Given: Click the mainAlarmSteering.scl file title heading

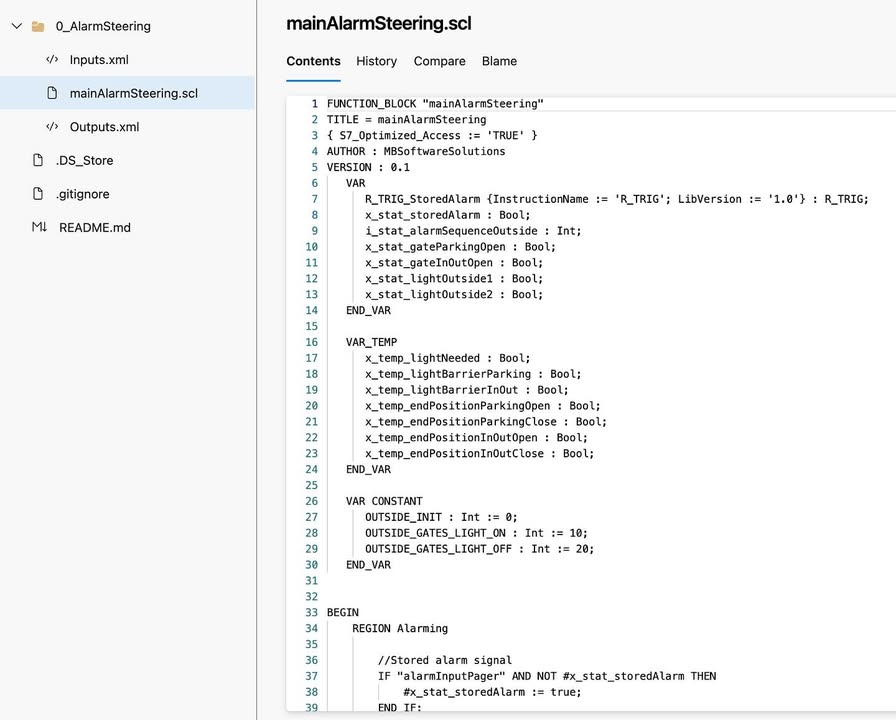Looking at the screenshot, I should (378, 23).
